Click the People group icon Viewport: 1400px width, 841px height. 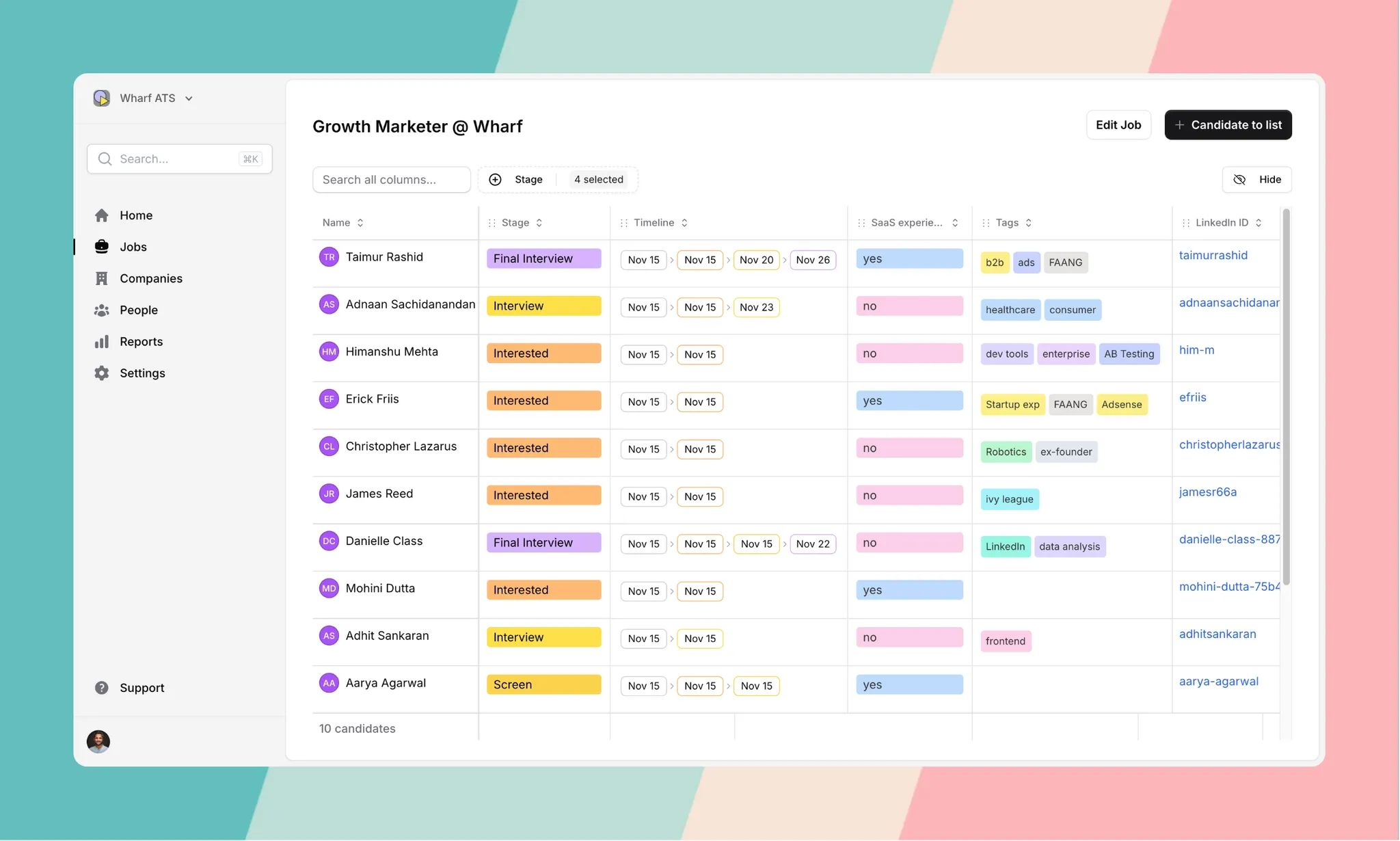pyautogui.click(x=102, y=310)
